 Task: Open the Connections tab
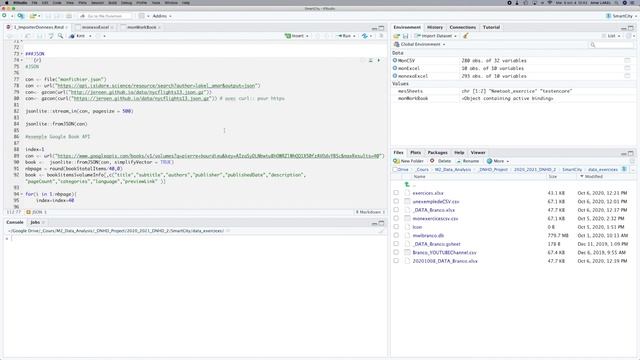click(462, 27)
